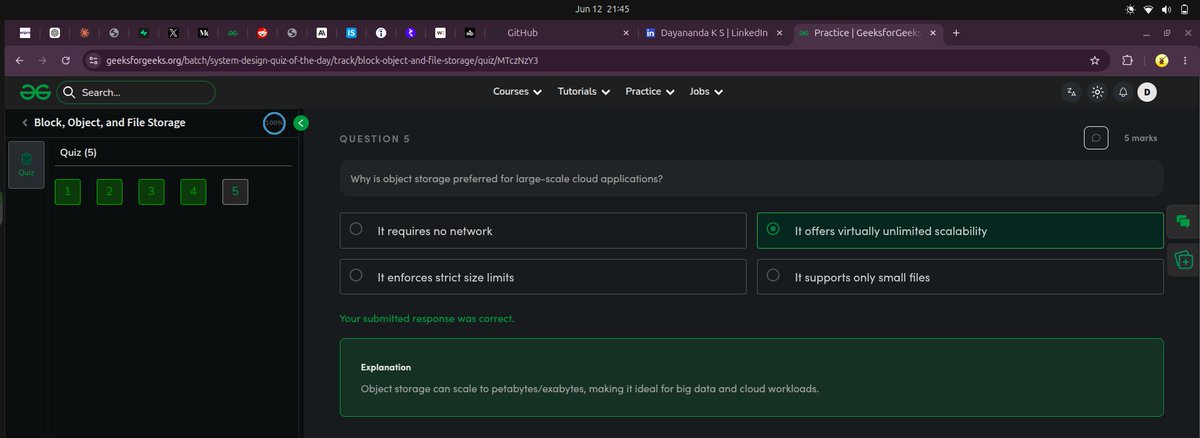The height and width of the screenshot is (438, 1200).
Task: Click 'Your submitted response was correct.' text
Action: point(427,319)
